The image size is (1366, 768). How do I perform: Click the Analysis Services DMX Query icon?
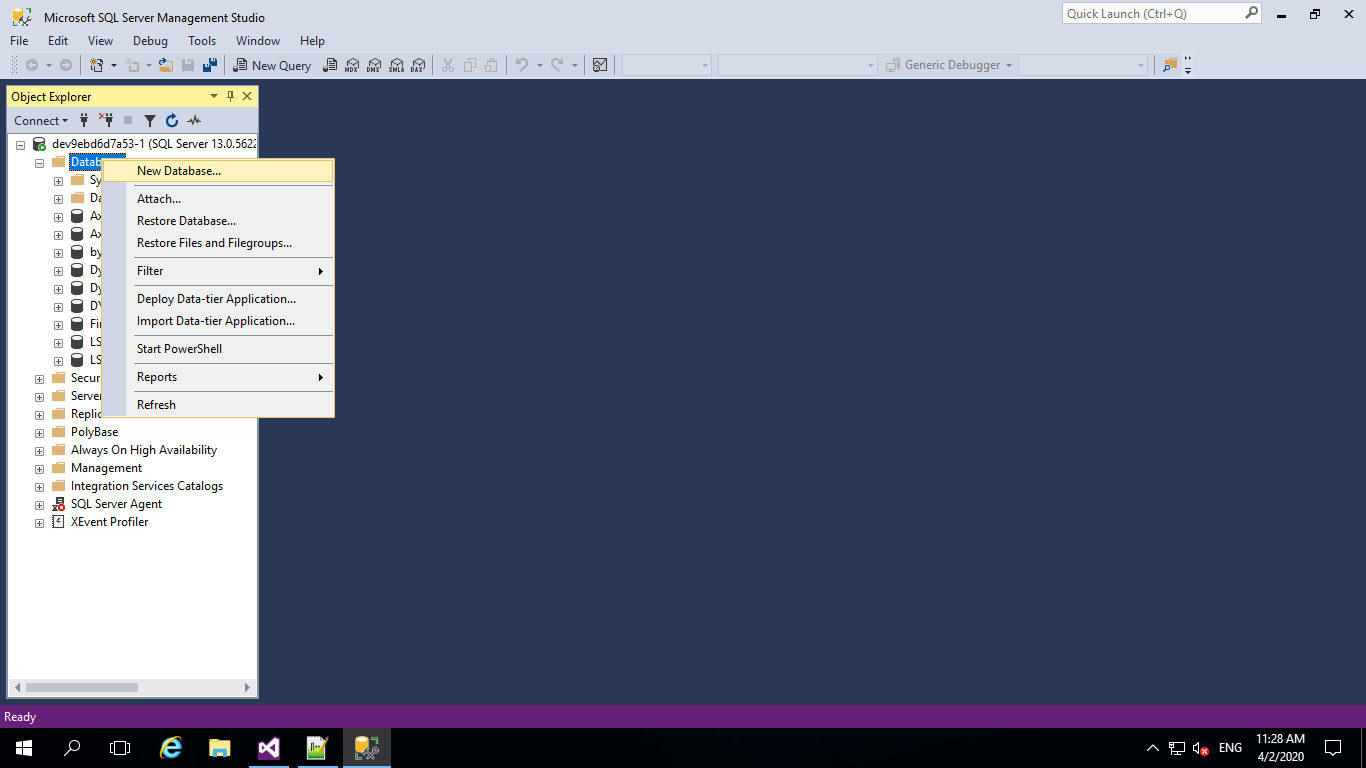374,65
